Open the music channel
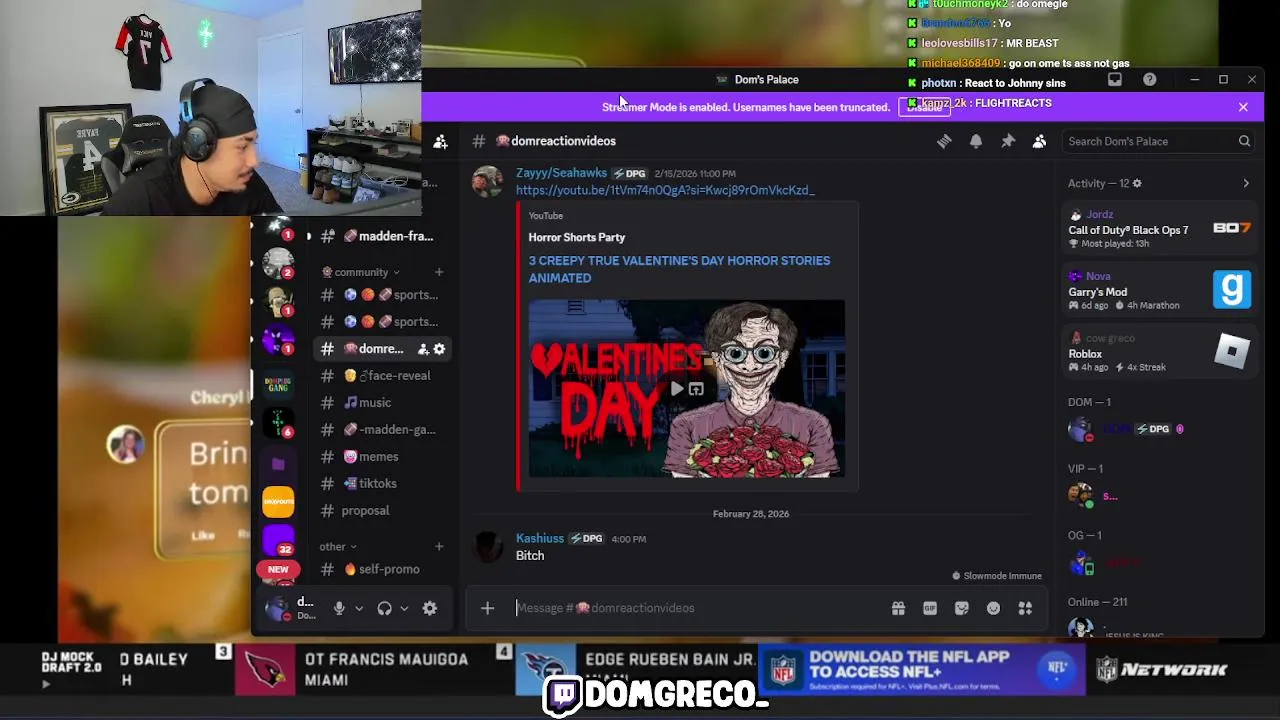This screenshot has width=1280, height=720. [x=380, y=403]
